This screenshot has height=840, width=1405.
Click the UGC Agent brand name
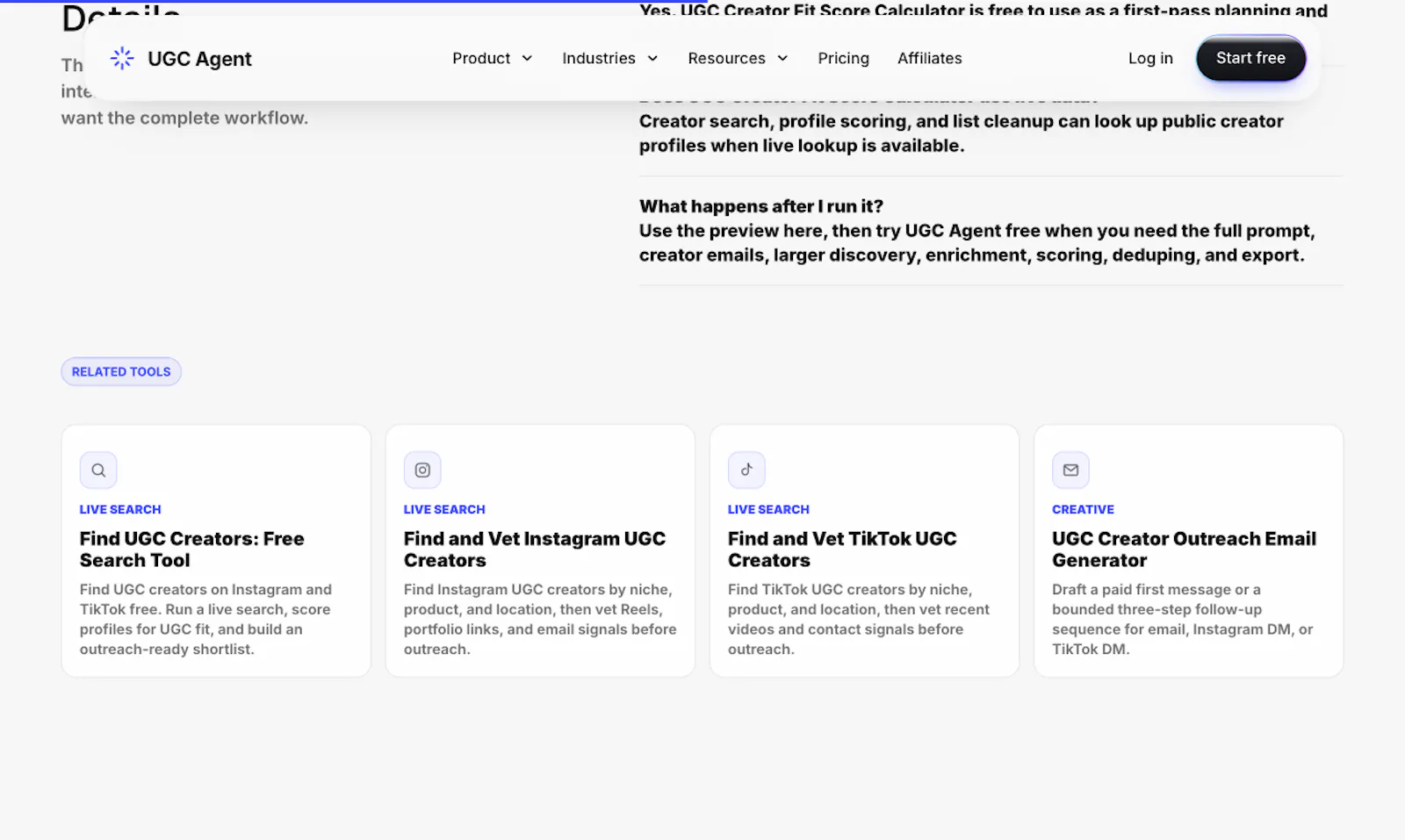199,59
